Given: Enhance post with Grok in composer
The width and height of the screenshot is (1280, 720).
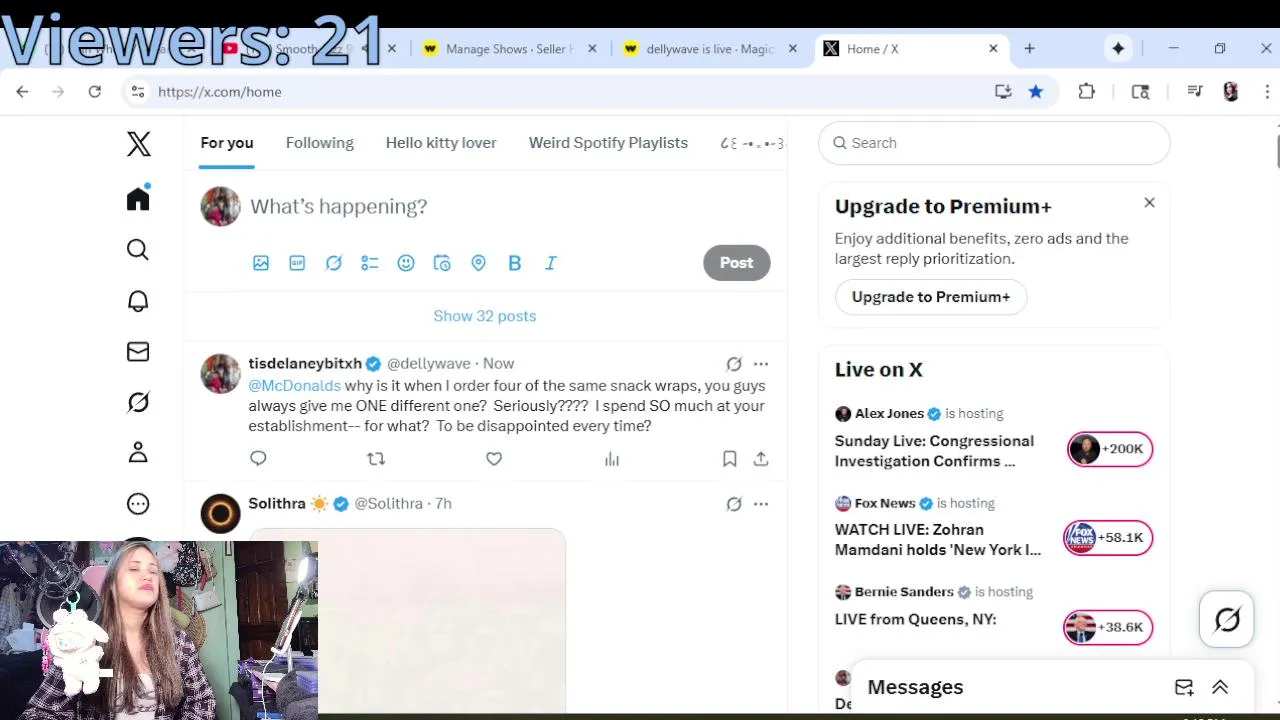Looking at the screenshot, I should tap(334, 263).
